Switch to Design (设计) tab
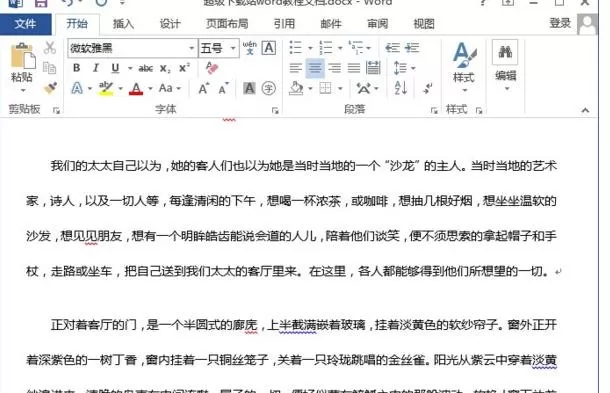This screenshot has width=610, height=393. click(170, 24)
